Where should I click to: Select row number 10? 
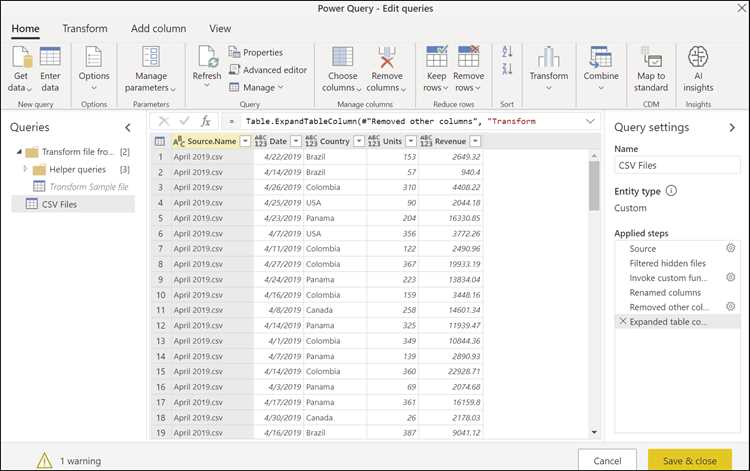pyautogui.click(x=161, y=295)
